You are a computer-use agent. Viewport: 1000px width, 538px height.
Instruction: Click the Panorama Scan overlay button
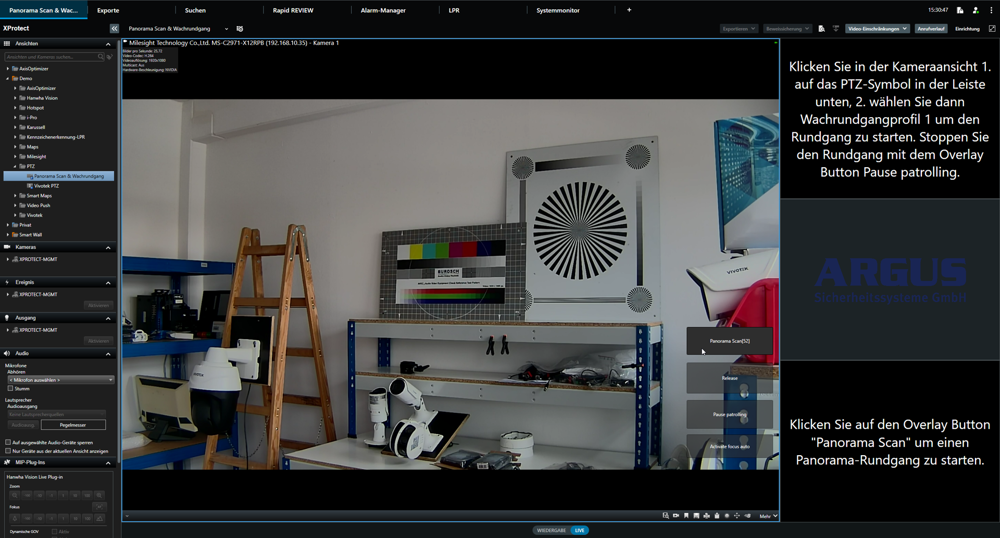(x=729, y=342)
